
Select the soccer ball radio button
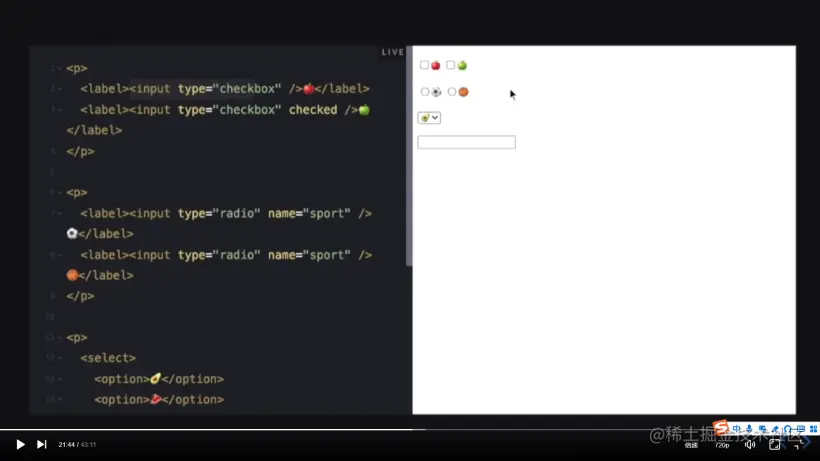pyautogui.click(x=425, y=91)
